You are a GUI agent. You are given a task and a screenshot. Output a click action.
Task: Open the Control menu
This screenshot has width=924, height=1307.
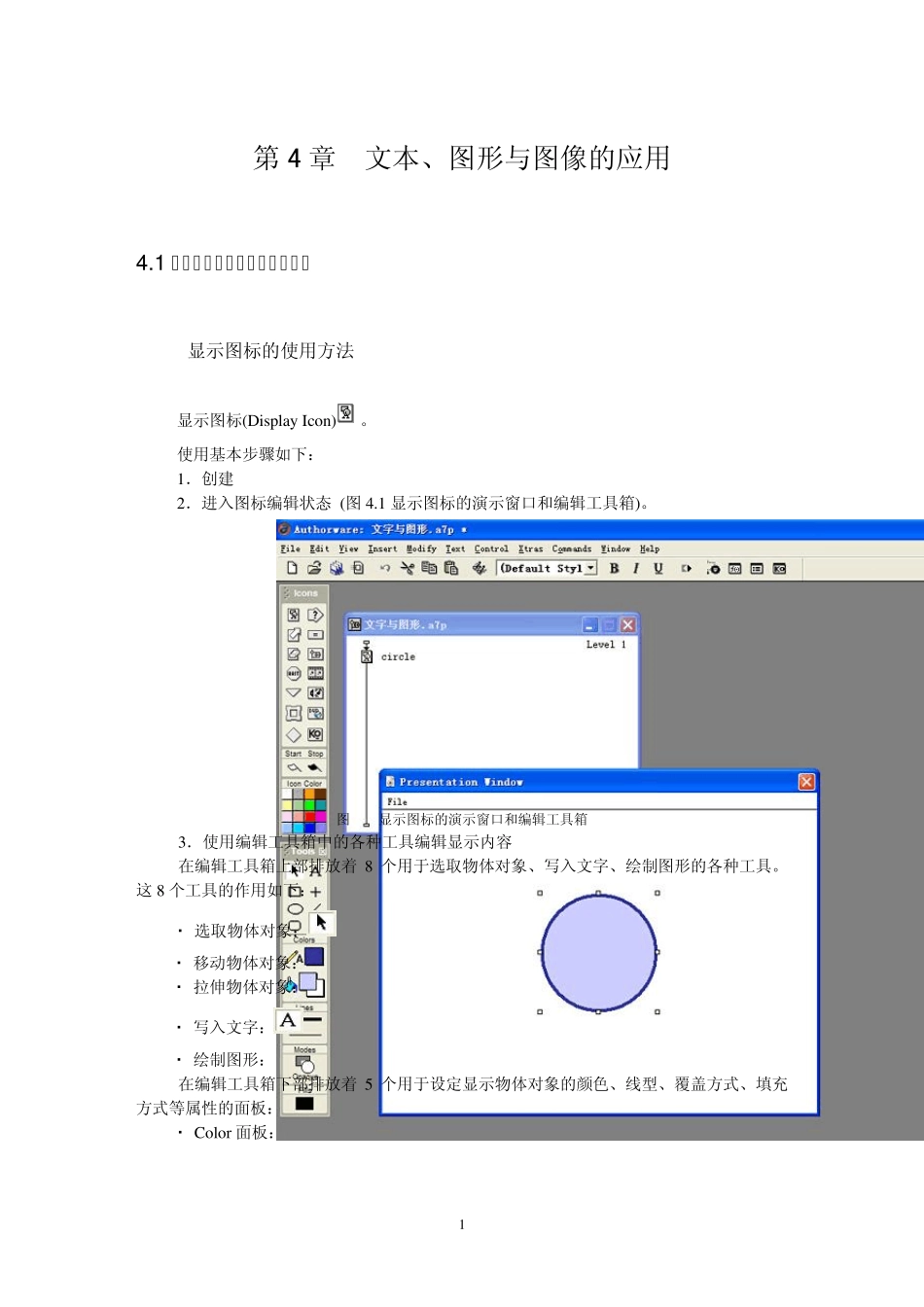pos(491,548)
